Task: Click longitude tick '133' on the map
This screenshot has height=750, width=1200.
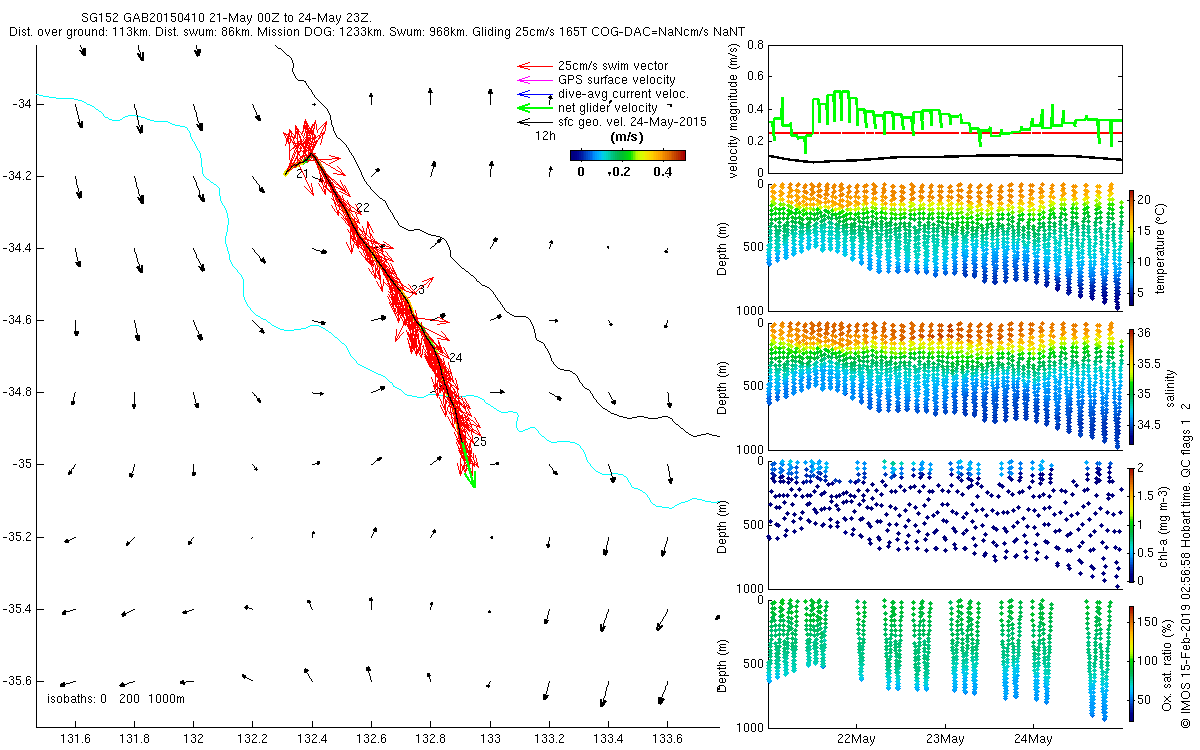Action: (490, 739)
